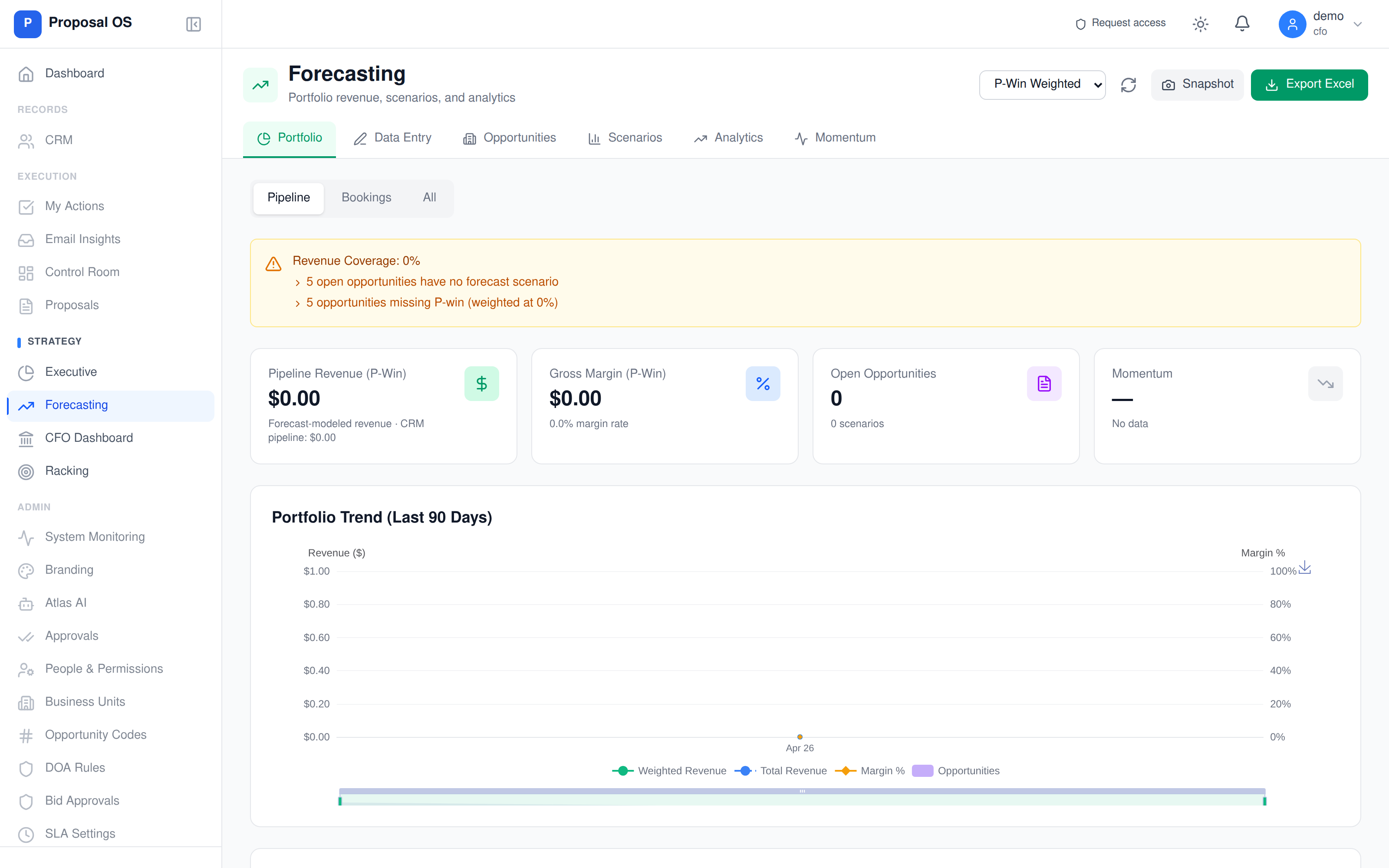This screenshot has width=1389, height=868.
Task: Click the Snapshot camera icon
Action: [1168, 84]
